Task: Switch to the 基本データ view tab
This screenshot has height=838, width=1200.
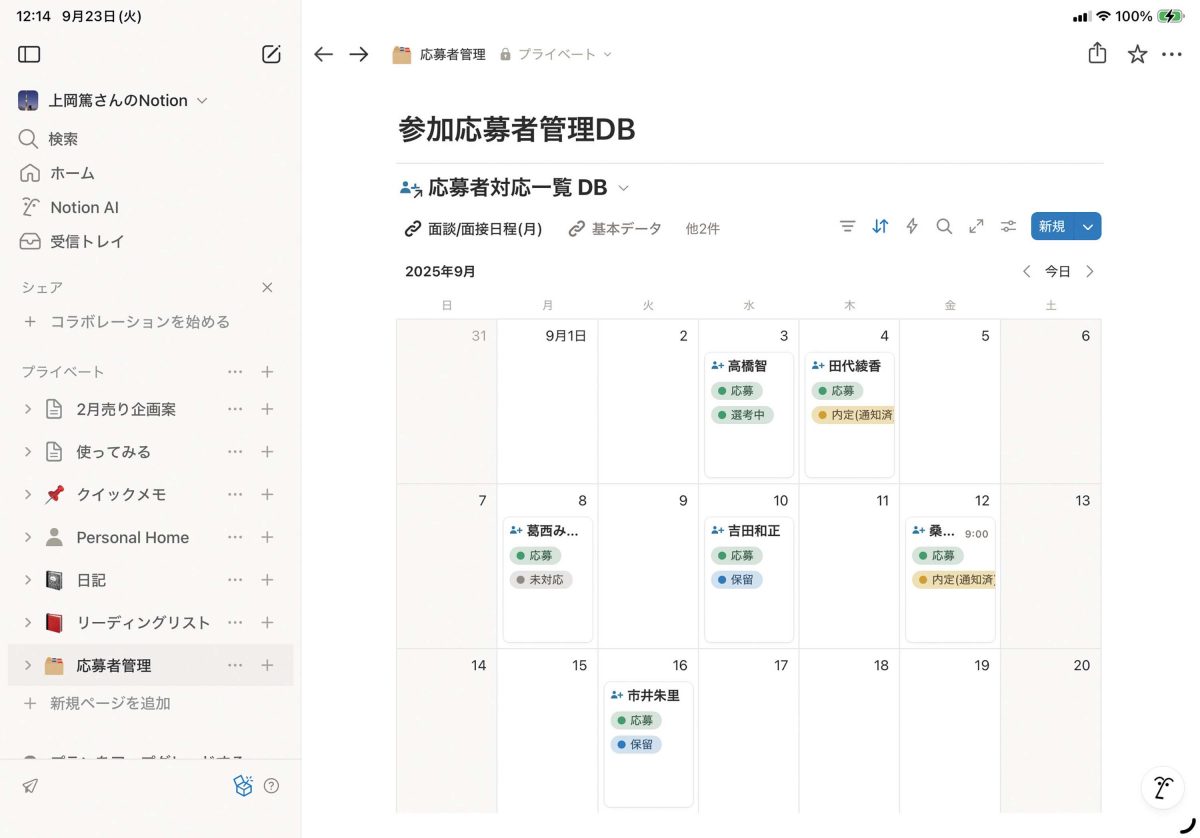Action: pos(615,229)
